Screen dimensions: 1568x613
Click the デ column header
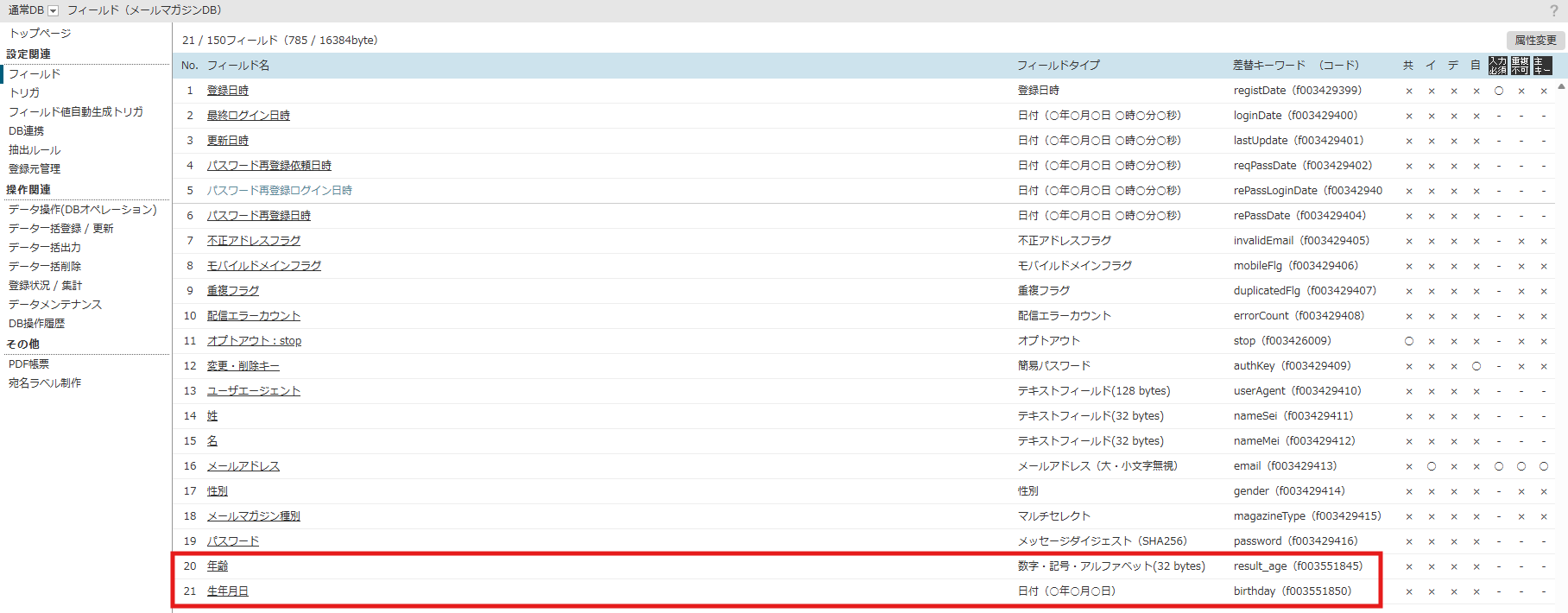click(x=1453, y=66)
